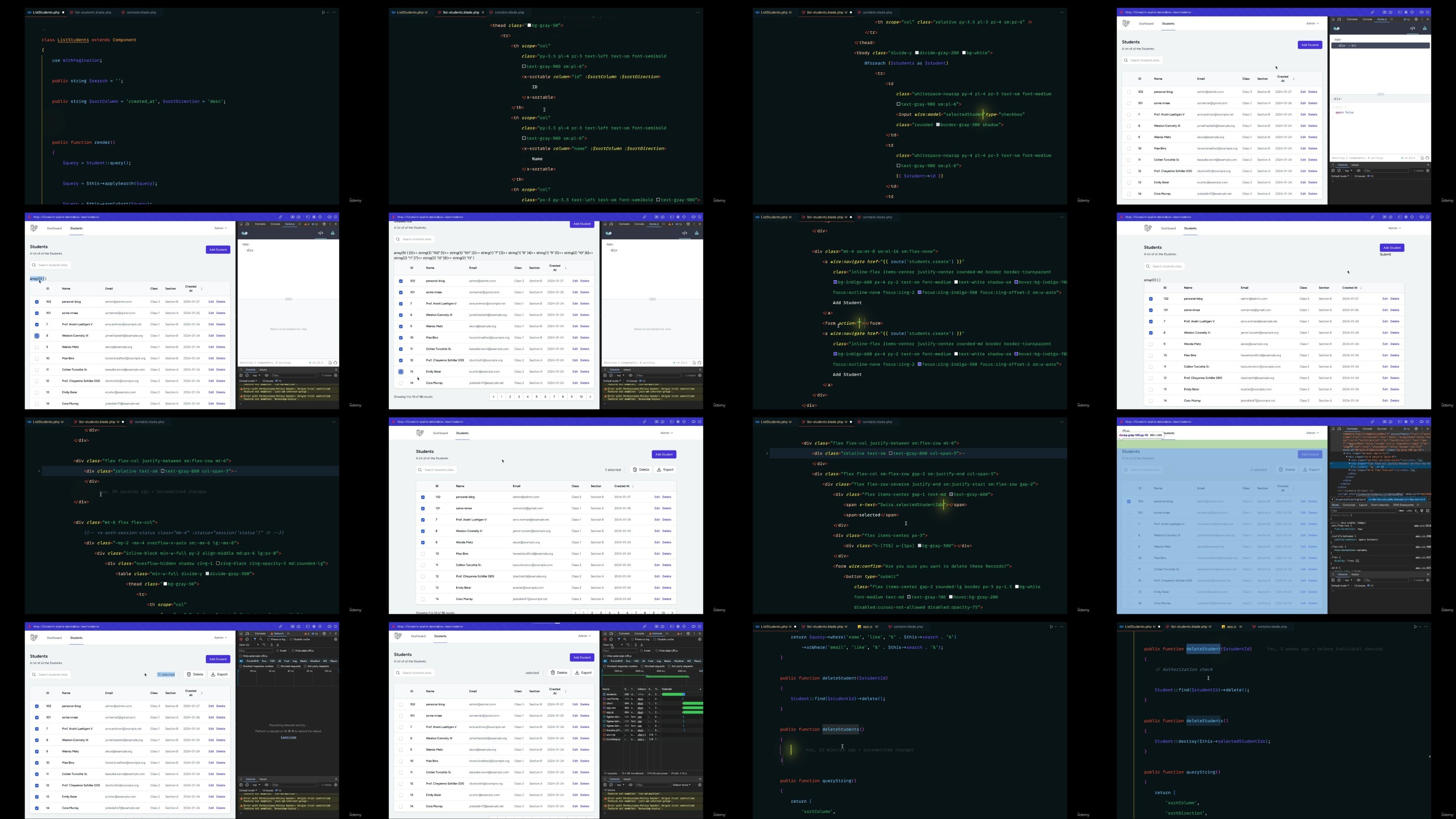Click ring-black color swatch in 'mt-8 flex flex-col' frame
This screenshot has width=1456, height=819.
pos(217,564)
